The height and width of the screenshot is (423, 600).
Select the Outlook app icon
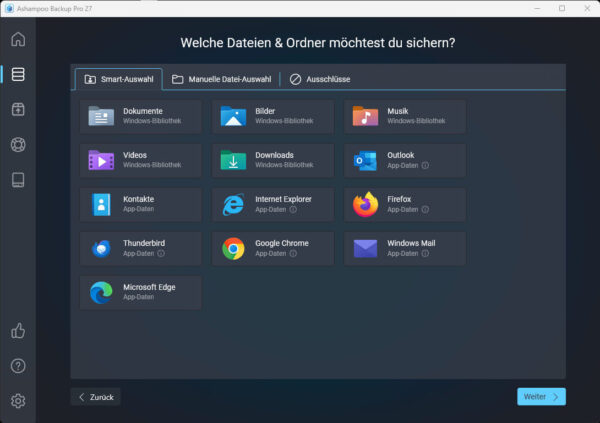point(365,161)
